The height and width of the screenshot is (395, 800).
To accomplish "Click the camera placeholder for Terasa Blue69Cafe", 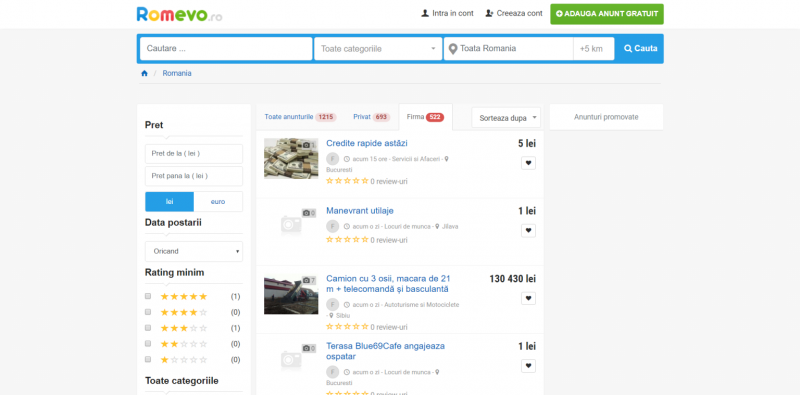I will (x=291, y=359).
